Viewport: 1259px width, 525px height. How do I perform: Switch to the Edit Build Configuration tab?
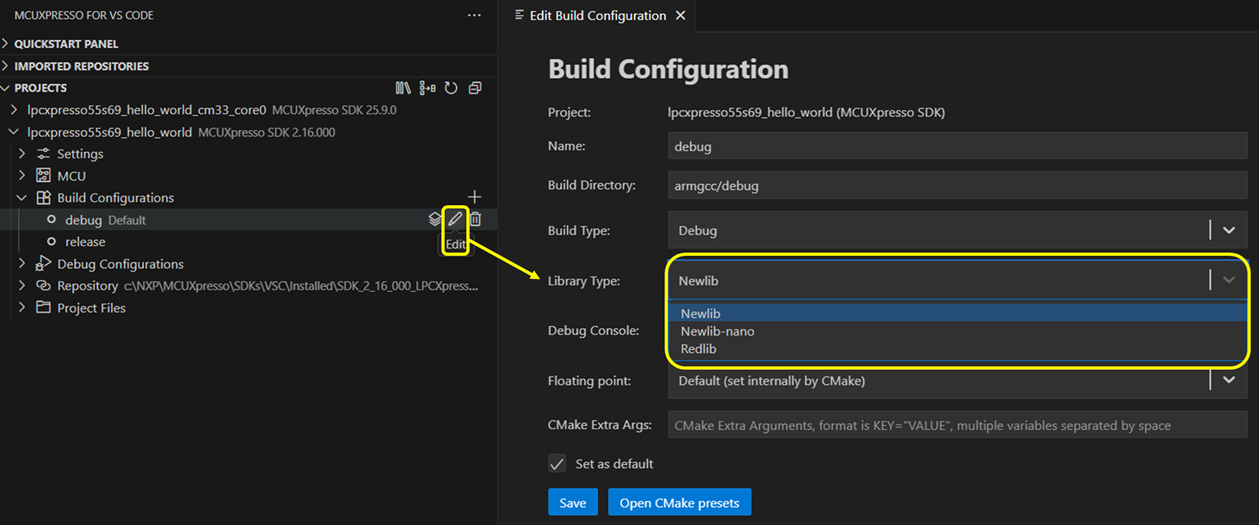(x=596, y=16)
